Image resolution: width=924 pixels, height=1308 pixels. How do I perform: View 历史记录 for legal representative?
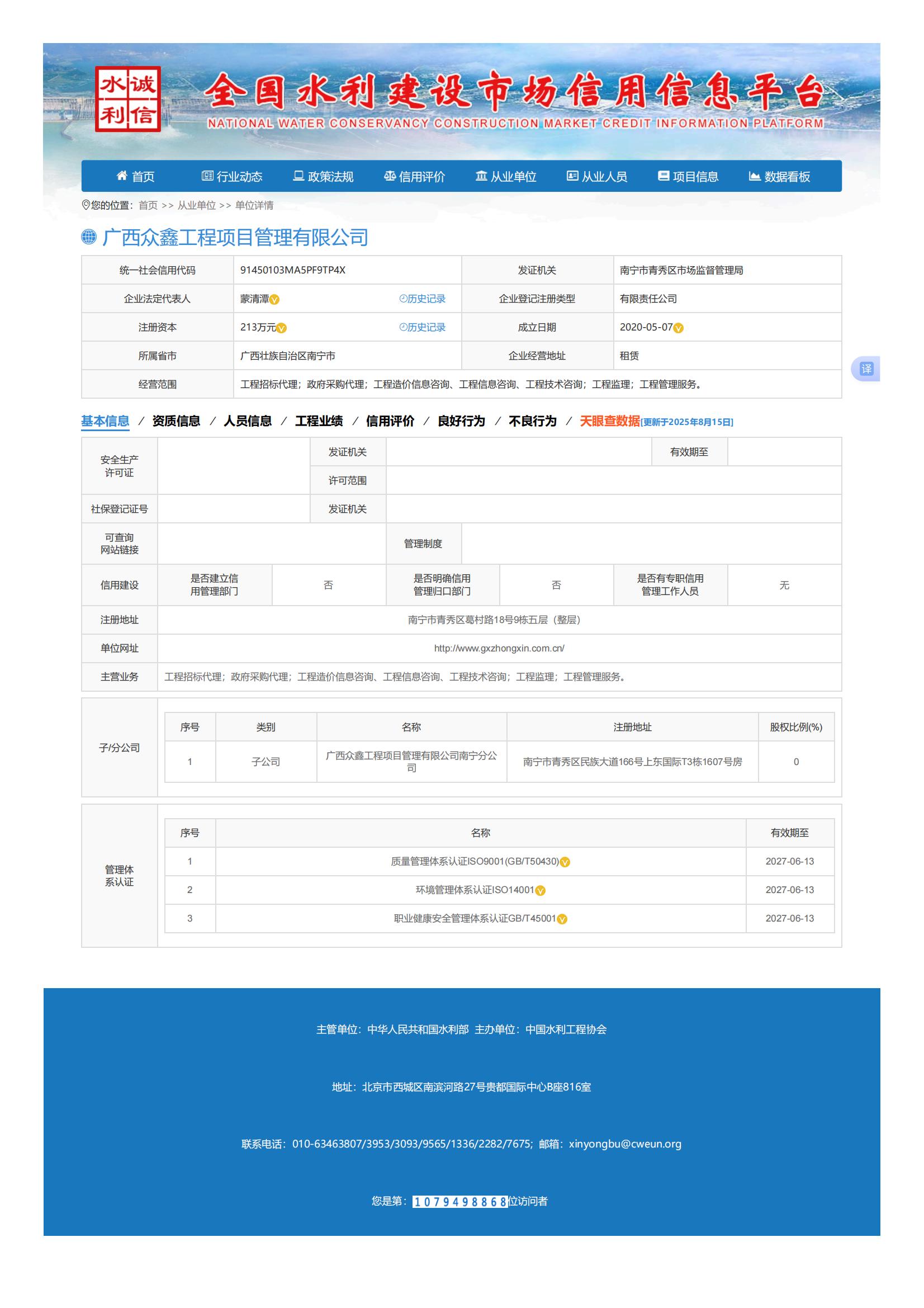[x=423, y=299]
